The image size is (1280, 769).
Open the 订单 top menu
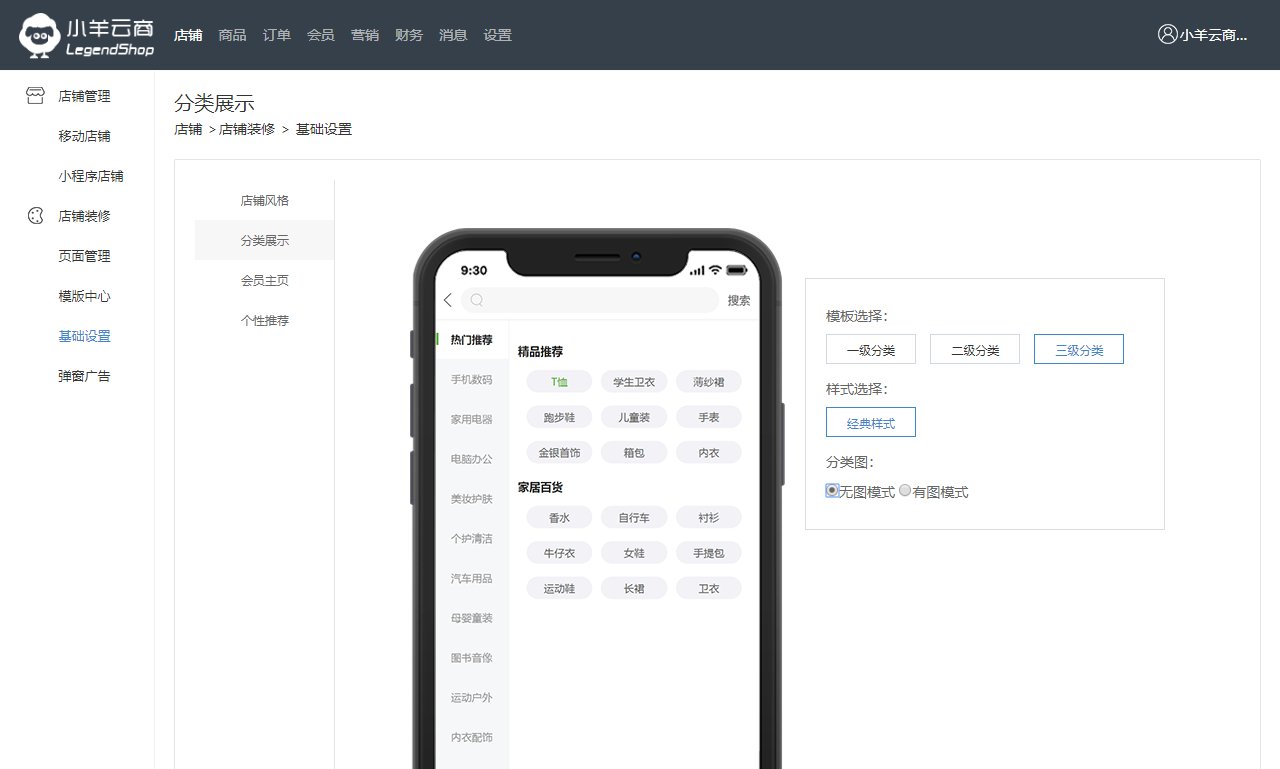pyautogui.click(x=277, y=35)
